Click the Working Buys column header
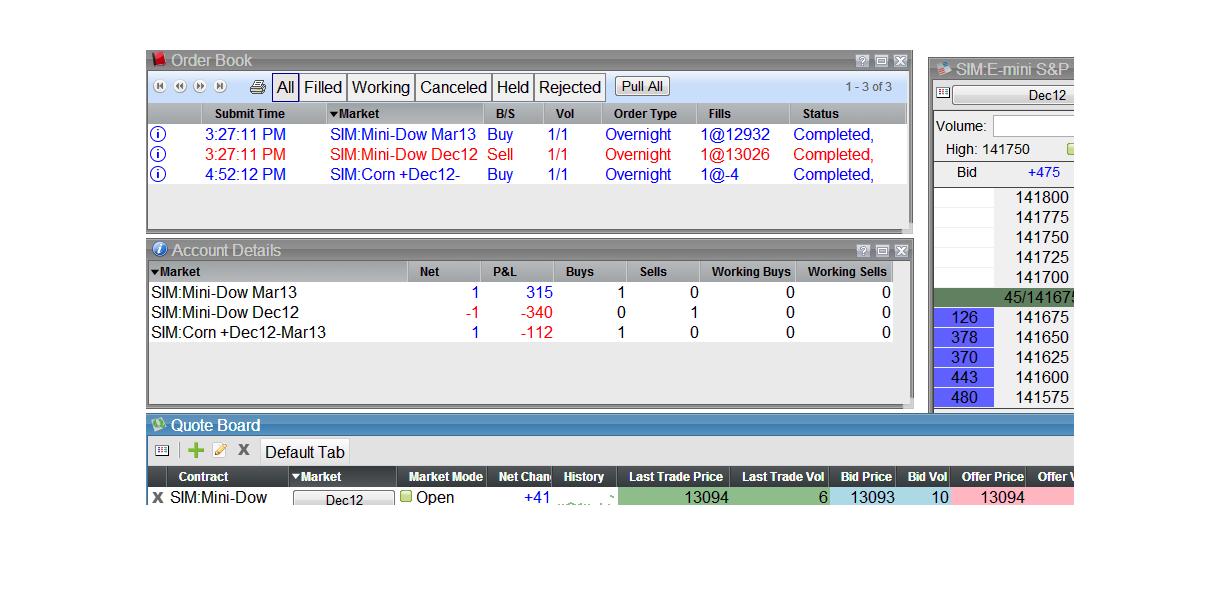 pos(751,272)
